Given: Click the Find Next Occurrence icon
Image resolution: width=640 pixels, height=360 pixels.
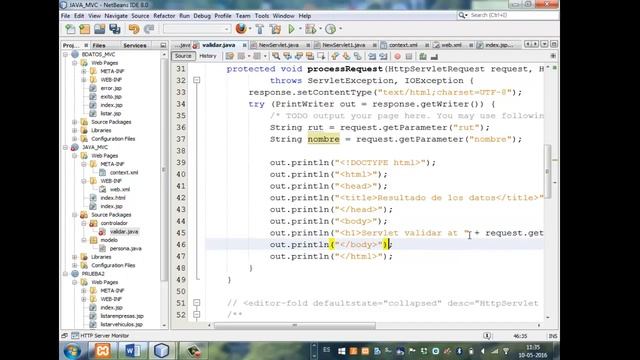Looking at the screenshot, I should pyautogui.click(x=298, y=56).
